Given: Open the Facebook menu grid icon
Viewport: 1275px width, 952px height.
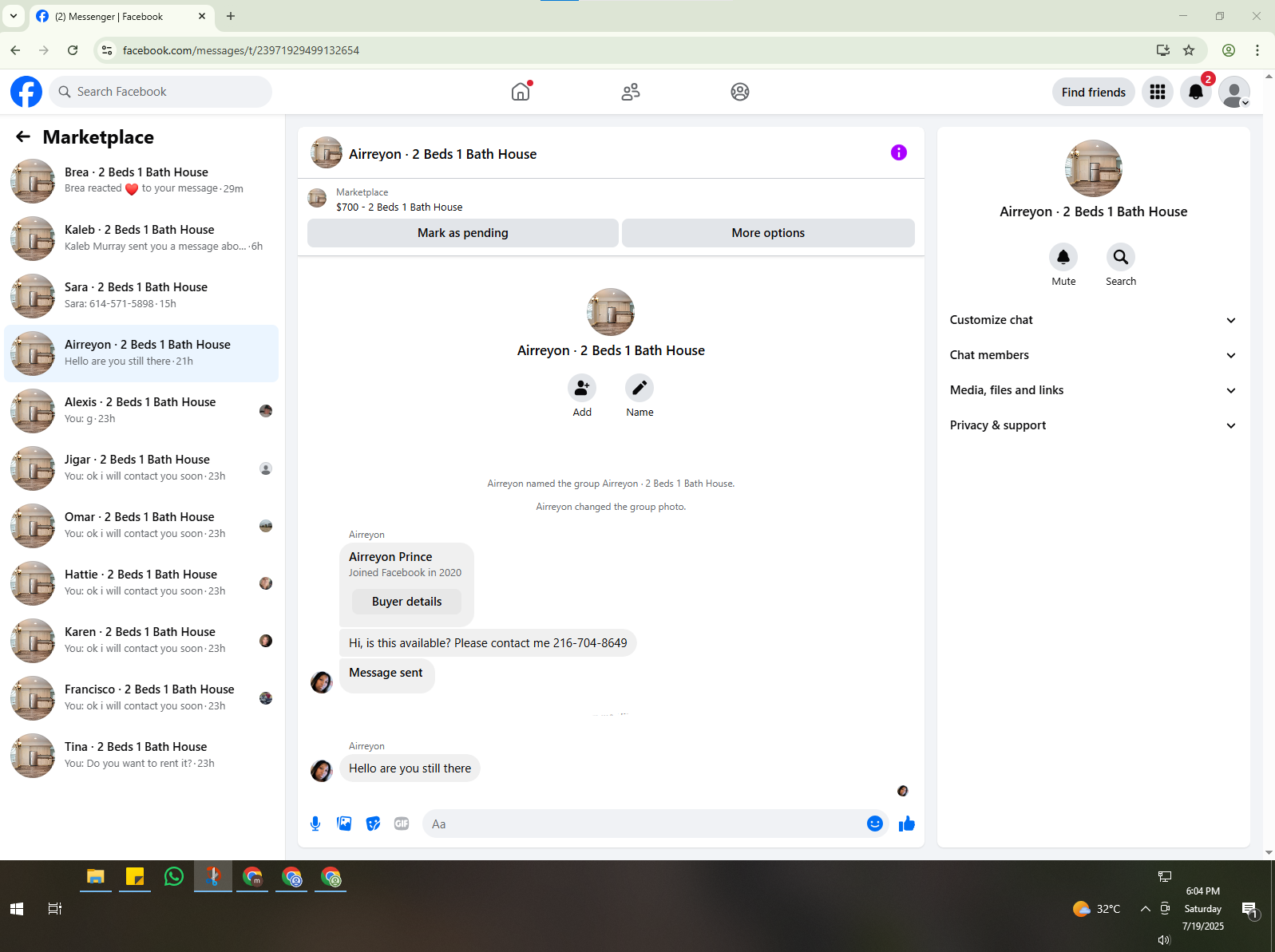Looking at the screenshot, I should pos(1158,92).
